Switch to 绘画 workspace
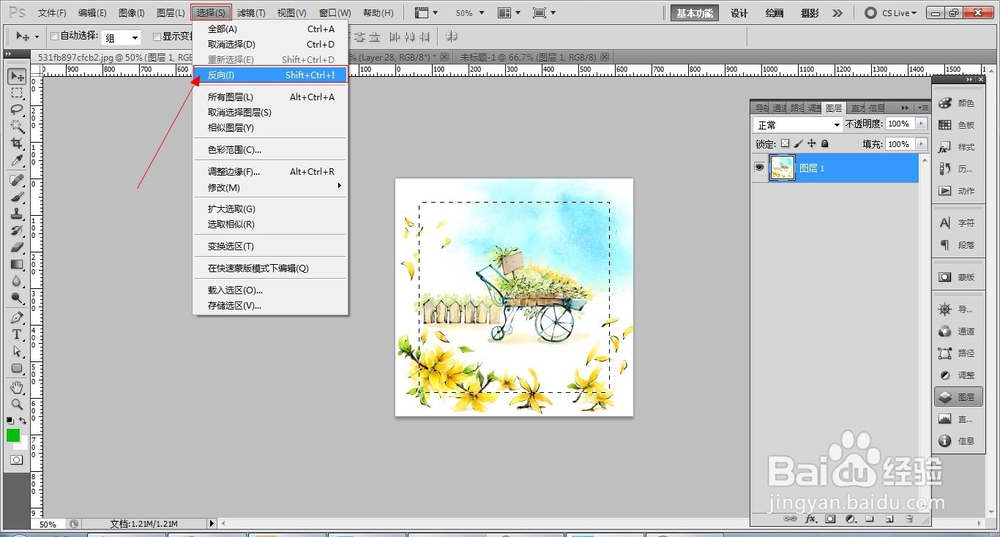 774,13
